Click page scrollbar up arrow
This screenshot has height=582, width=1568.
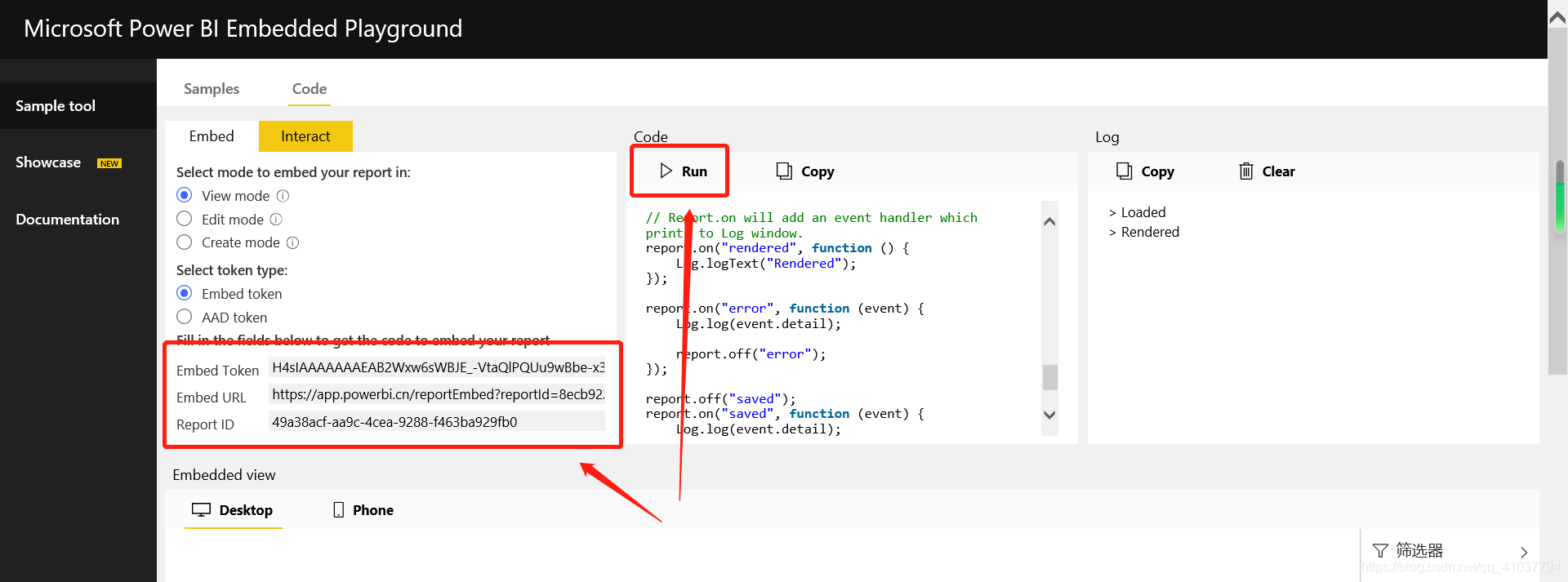click(x=1557, y=18)
